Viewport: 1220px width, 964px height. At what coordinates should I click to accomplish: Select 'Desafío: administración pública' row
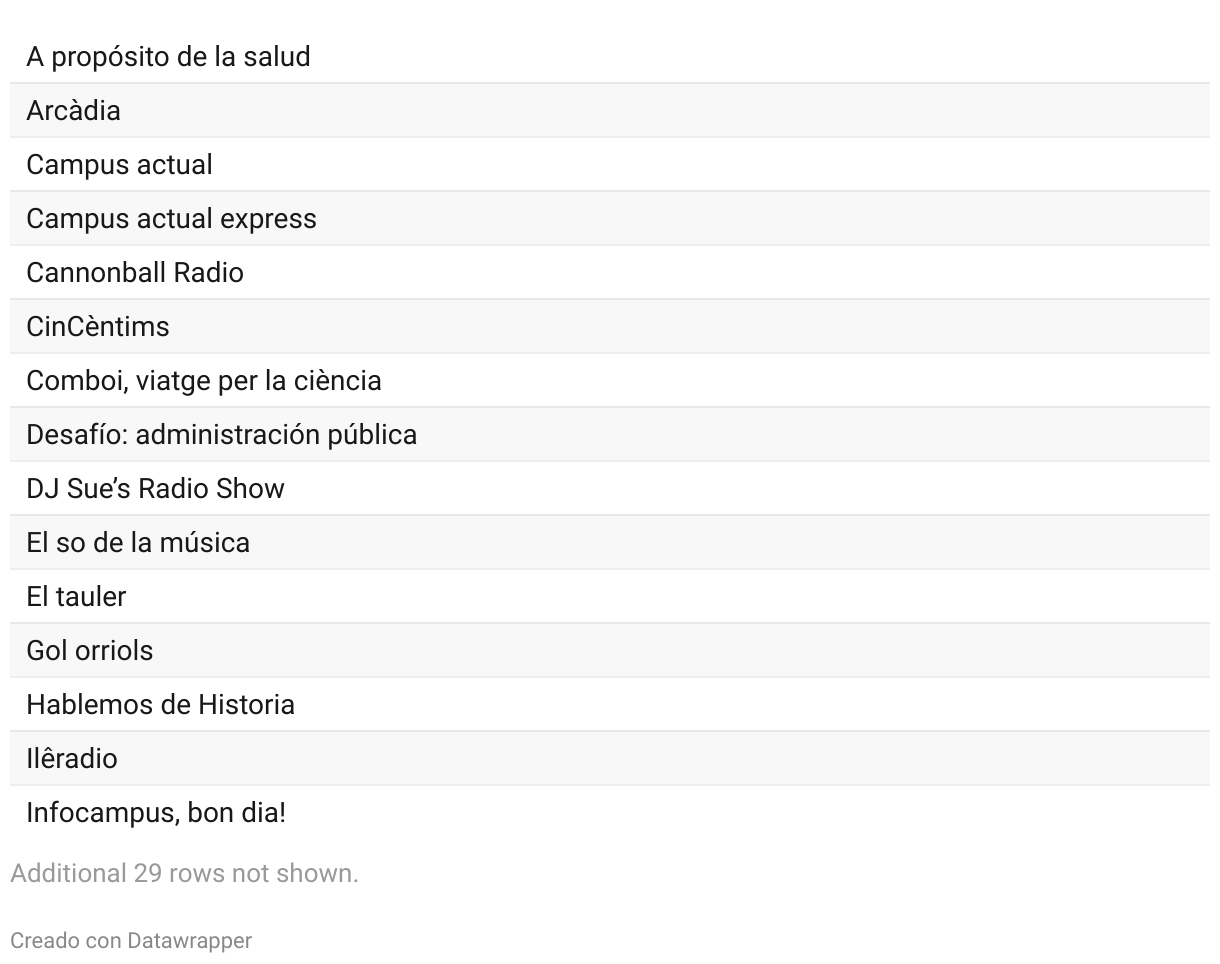coord(221,435)
